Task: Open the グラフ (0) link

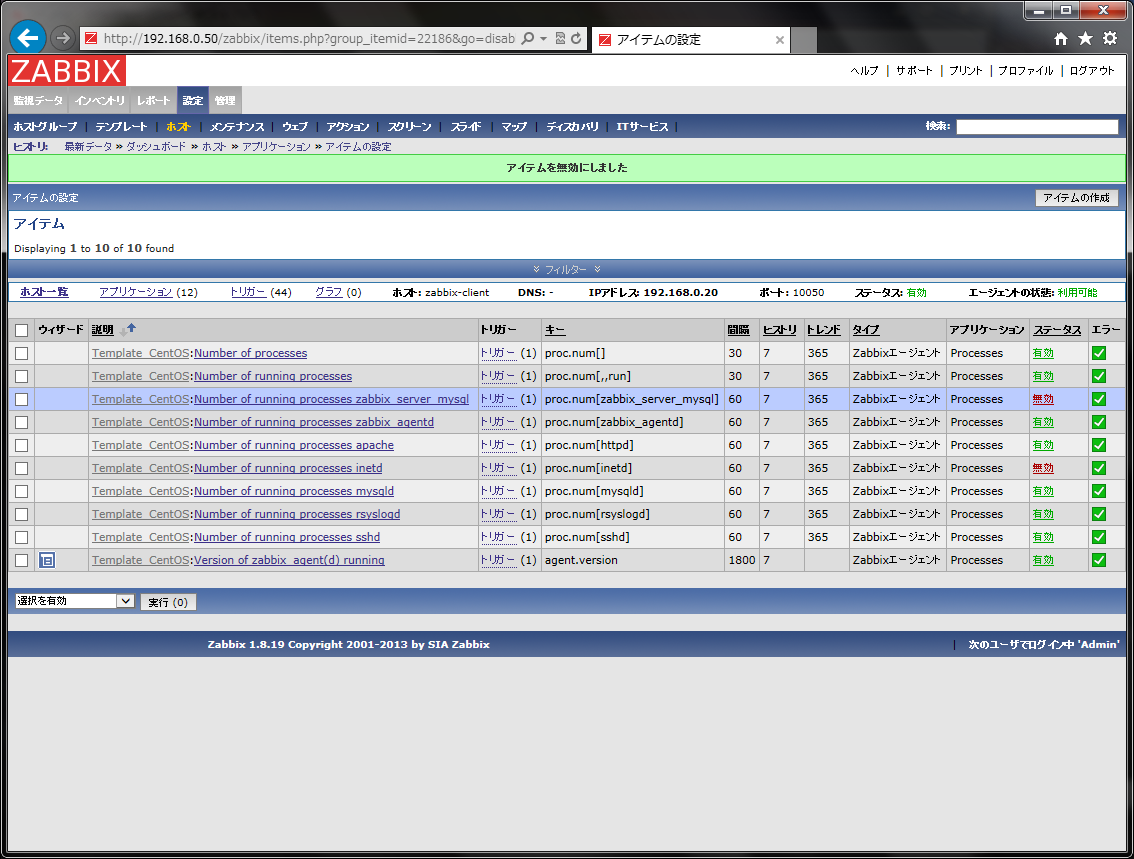Action: (x=328, y=292)
